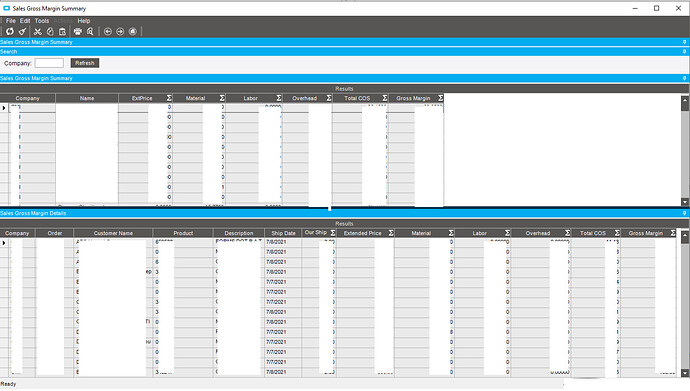The height and width of the screenshot is (391, 690).
Task: Open the Edit menu
Action: click(x=25, y=21)
